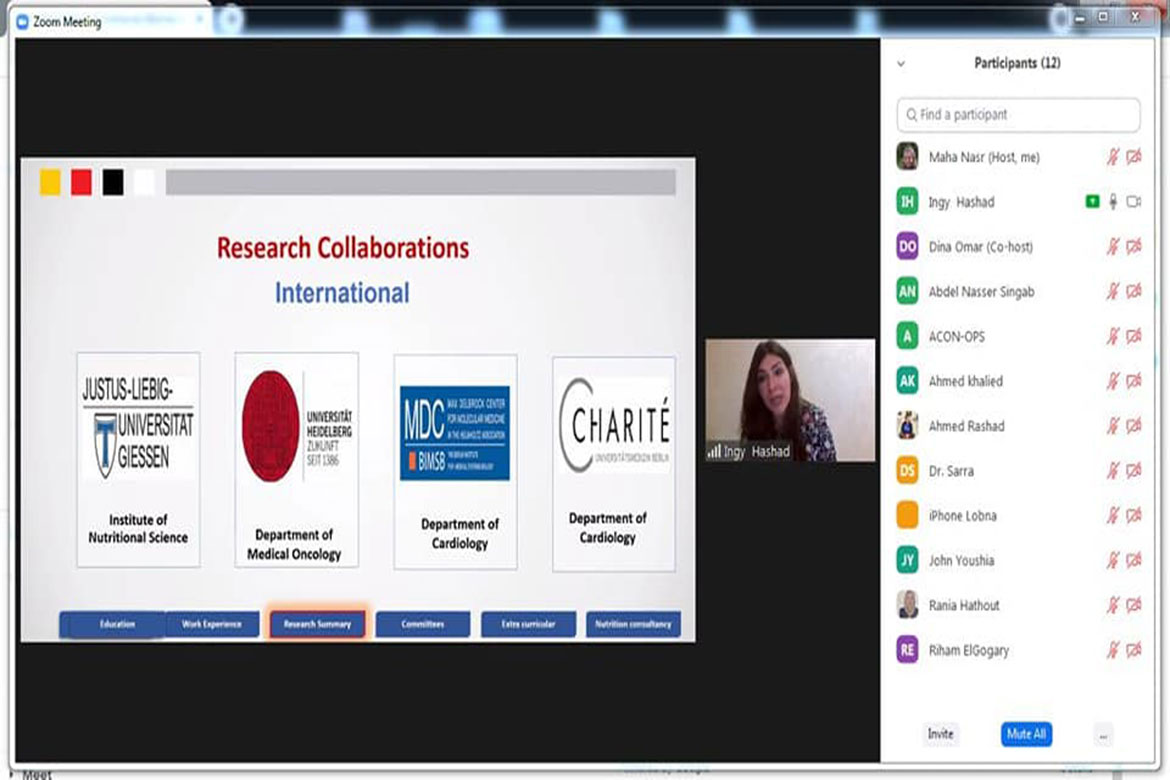Click the DO avatar for Dina Omar

pos(907,246)
